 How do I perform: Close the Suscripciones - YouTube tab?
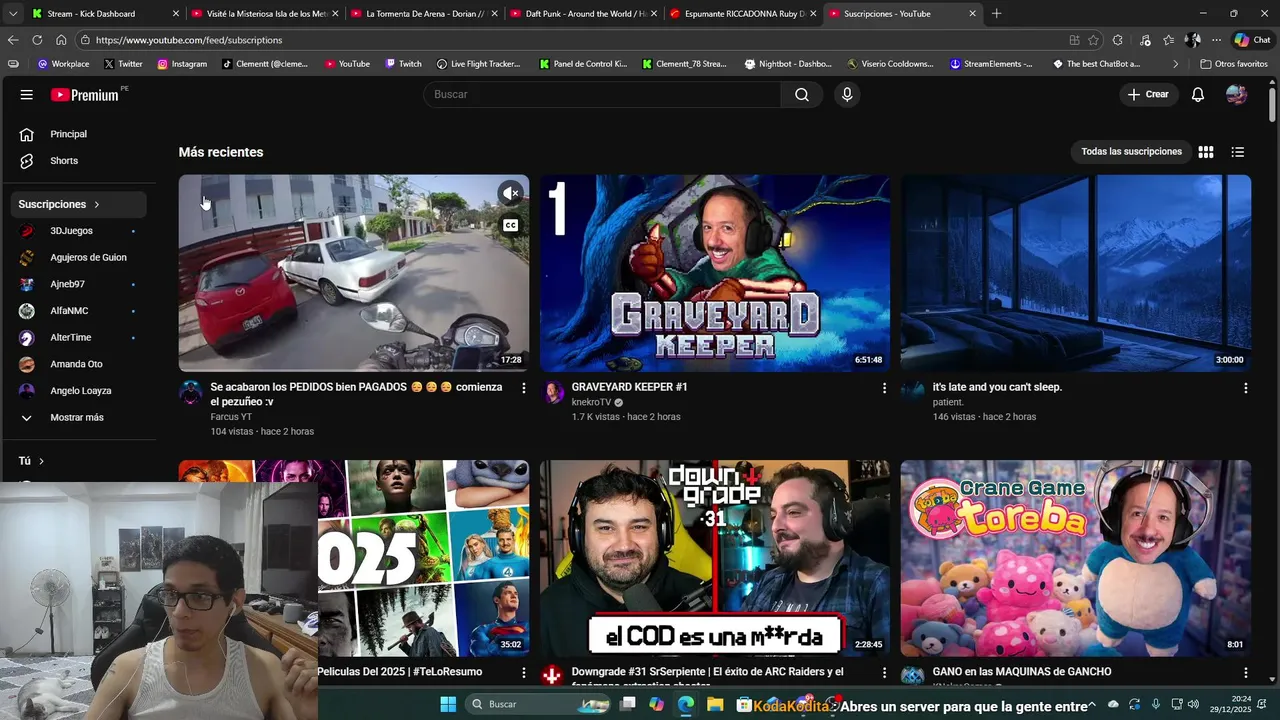972,14
